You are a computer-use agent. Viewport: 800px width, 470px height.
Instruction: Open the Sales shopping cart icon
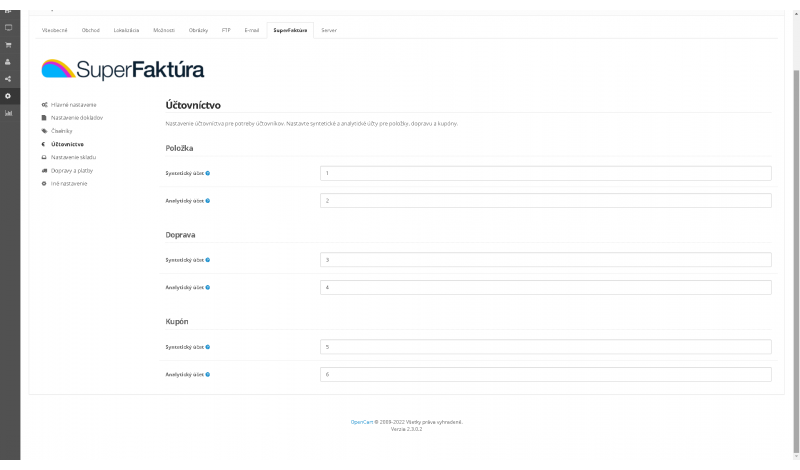click(8, 45)
